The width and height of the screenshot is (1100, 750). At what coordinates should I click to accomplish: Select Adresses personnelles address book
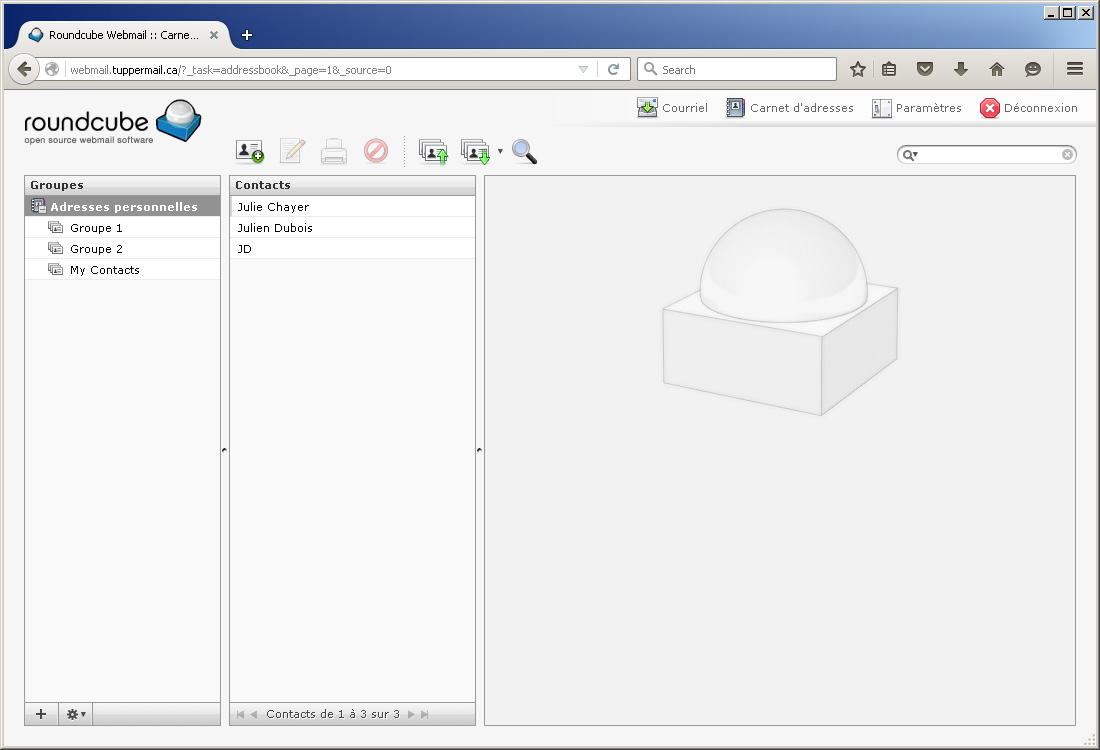123,207
